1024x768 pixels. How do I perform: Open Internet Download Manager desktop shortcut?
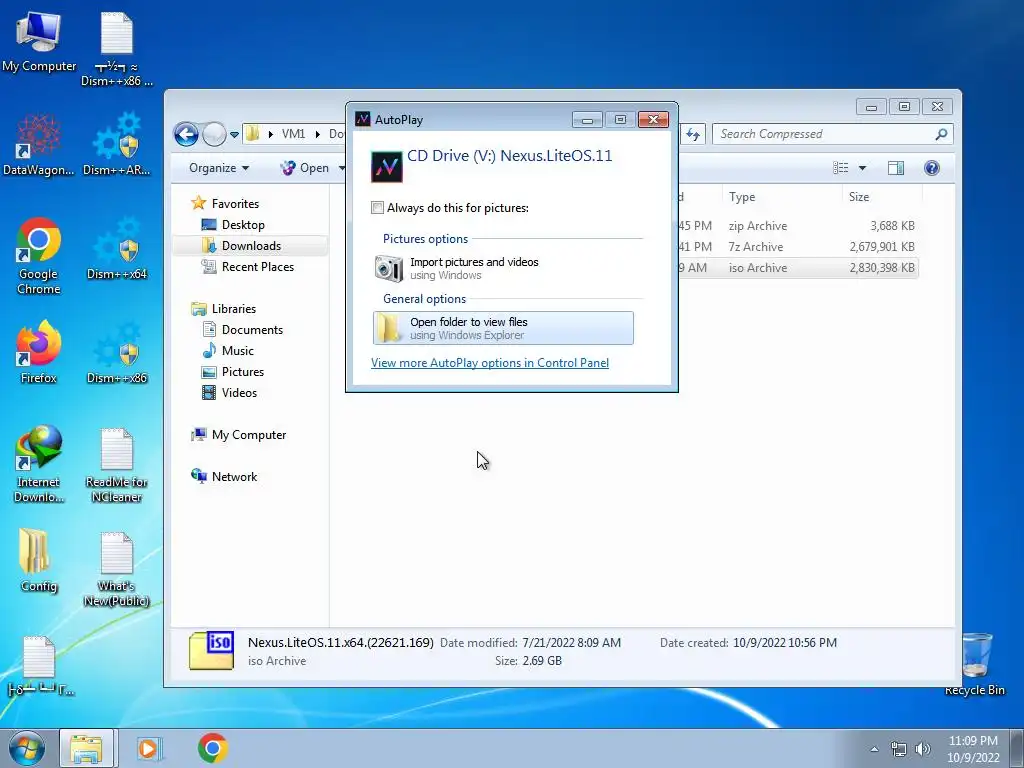coord(39,464)
